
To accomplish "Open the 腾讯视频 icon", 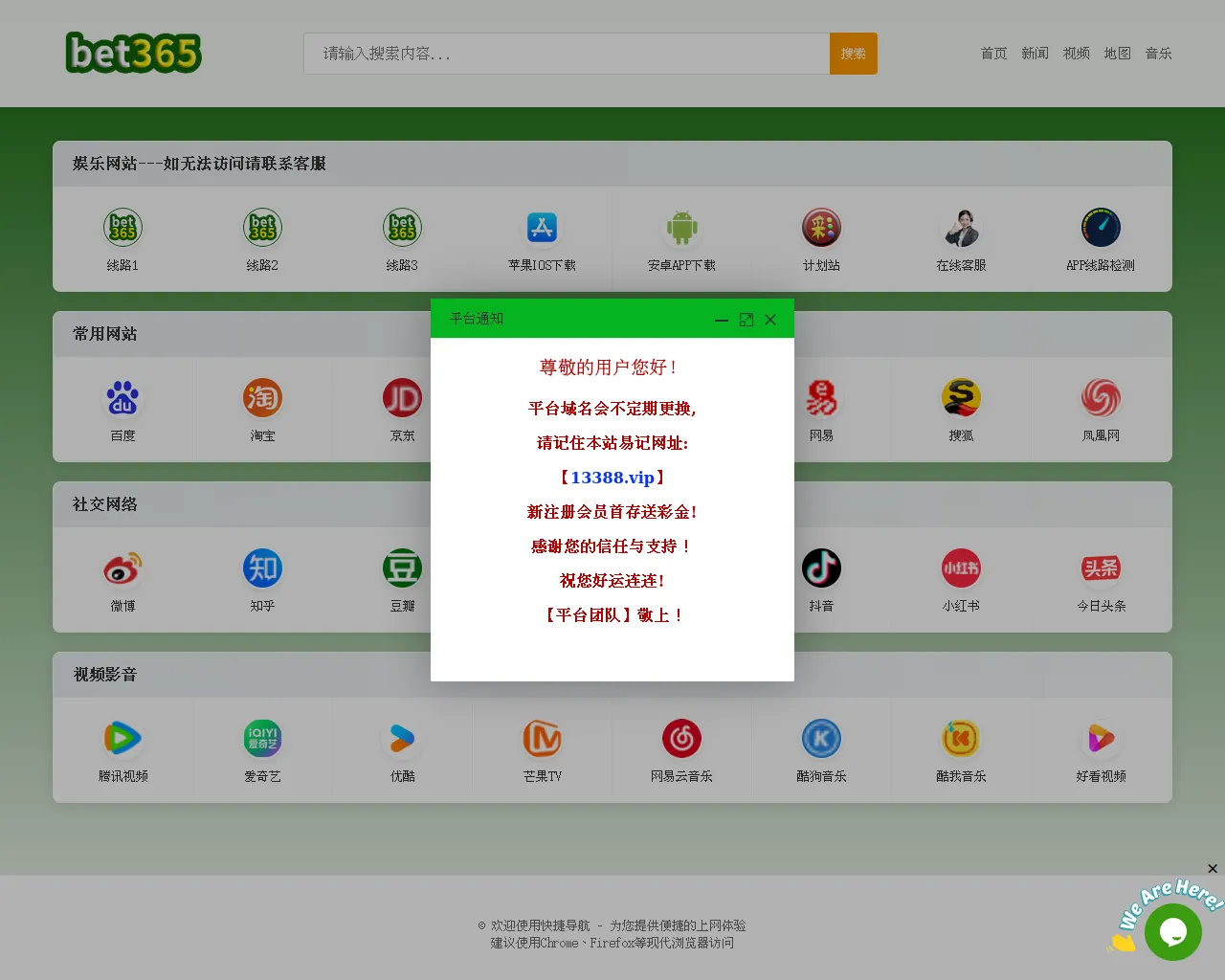I will pyautogui.click(x=122, y=739).
